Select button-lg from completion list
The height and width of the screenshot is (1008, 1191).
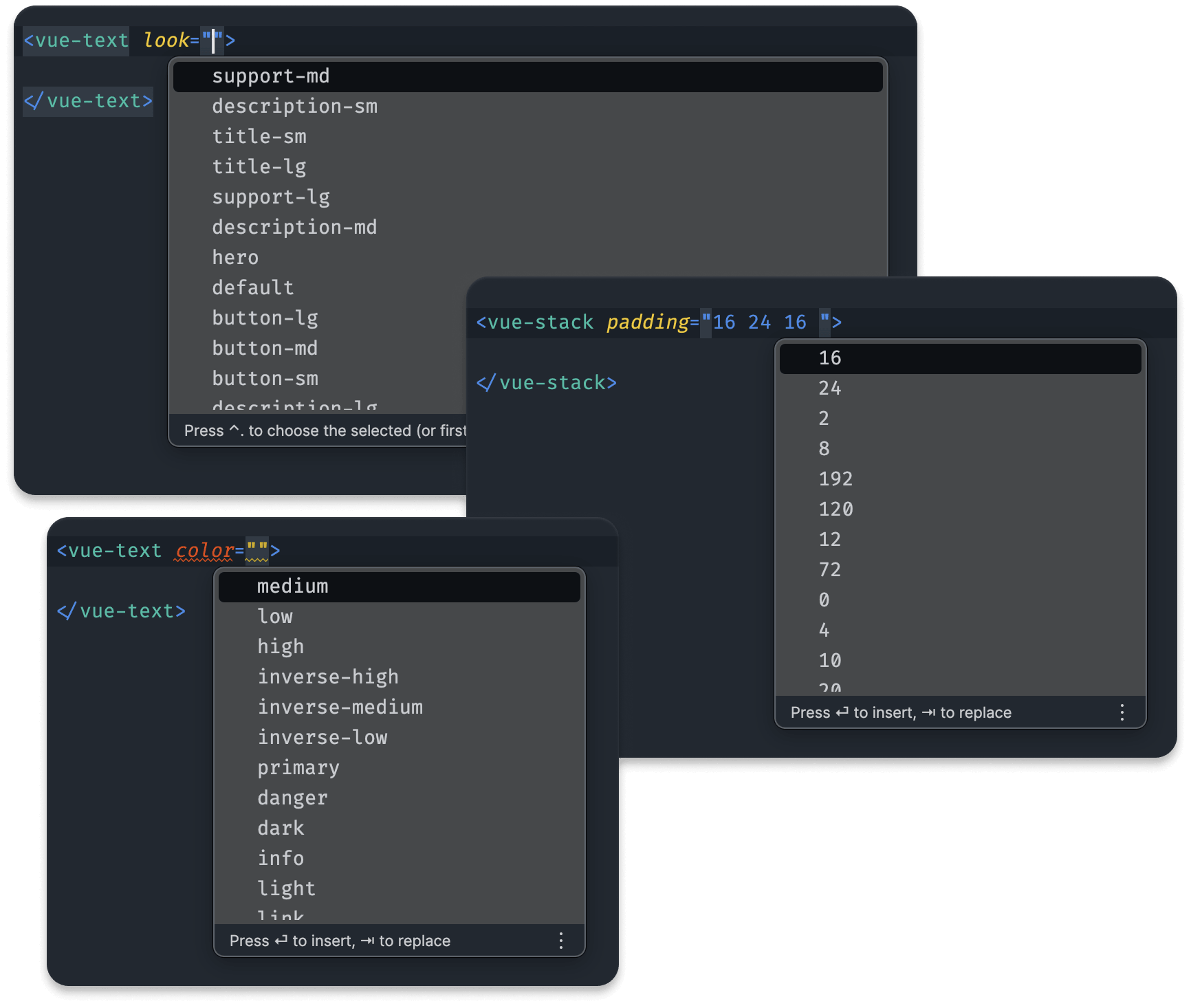[320, 318]
